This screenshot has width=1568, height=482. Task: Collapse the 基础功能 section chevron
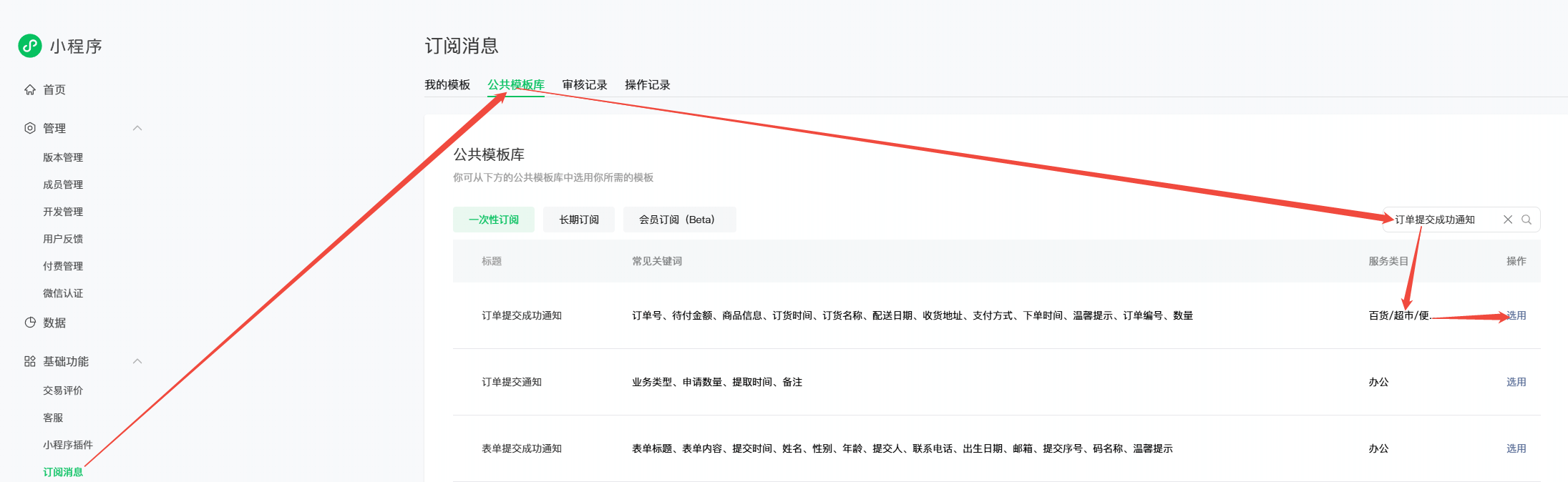tap(137, 361)
